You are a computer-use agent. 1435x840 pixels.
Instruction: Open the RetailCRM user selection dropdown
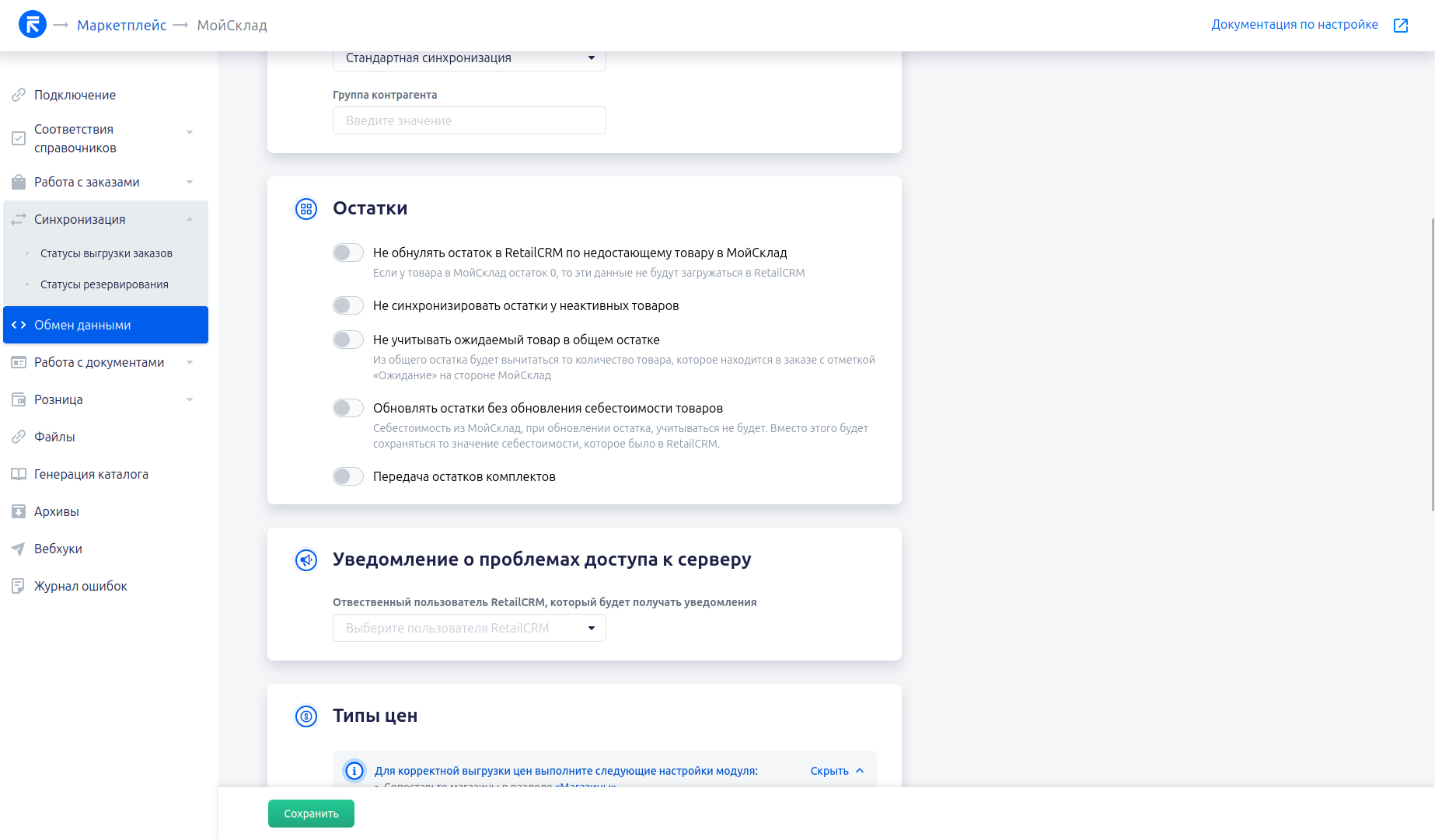click(469, 629)
